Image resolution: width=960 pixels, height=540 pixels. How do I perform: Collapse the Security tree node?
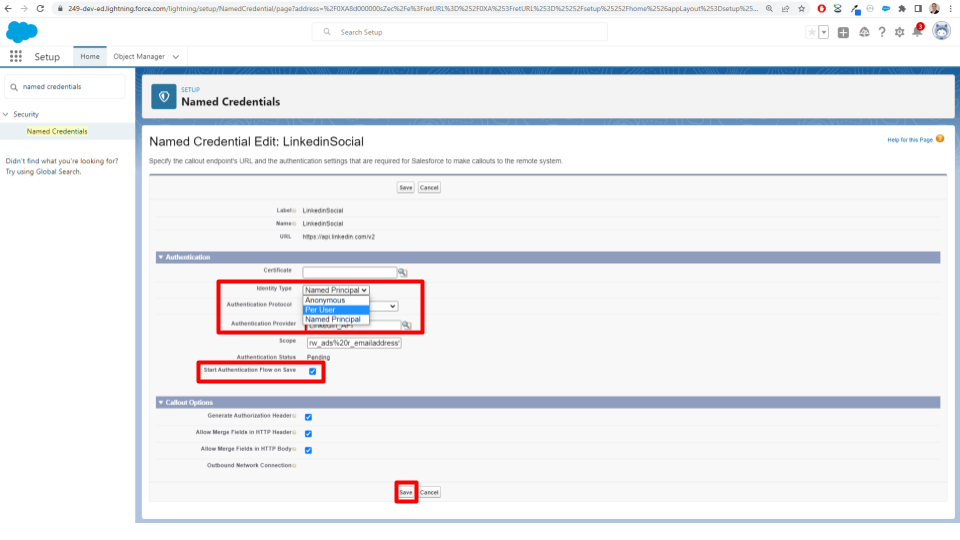tap(6, 114)
